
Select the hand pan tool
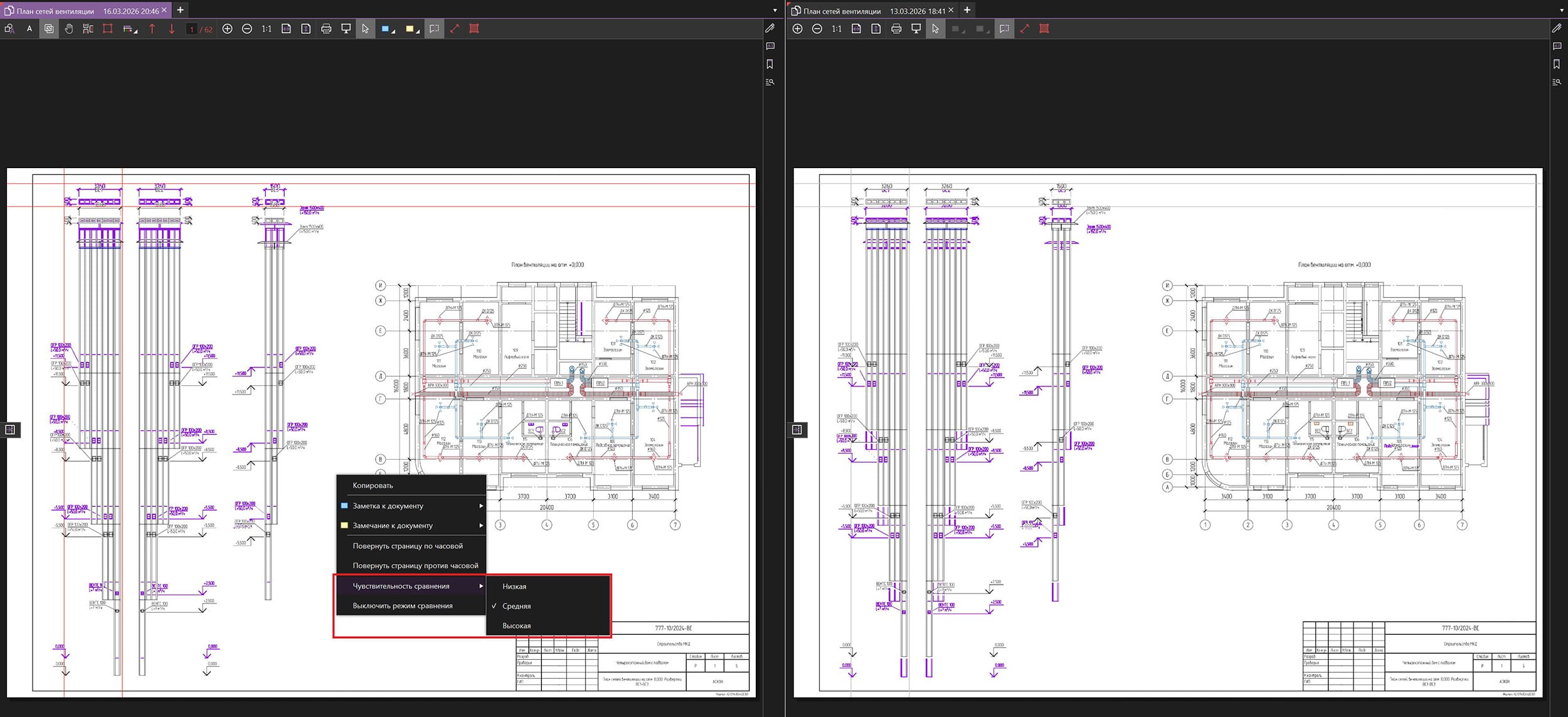[69, 29]
